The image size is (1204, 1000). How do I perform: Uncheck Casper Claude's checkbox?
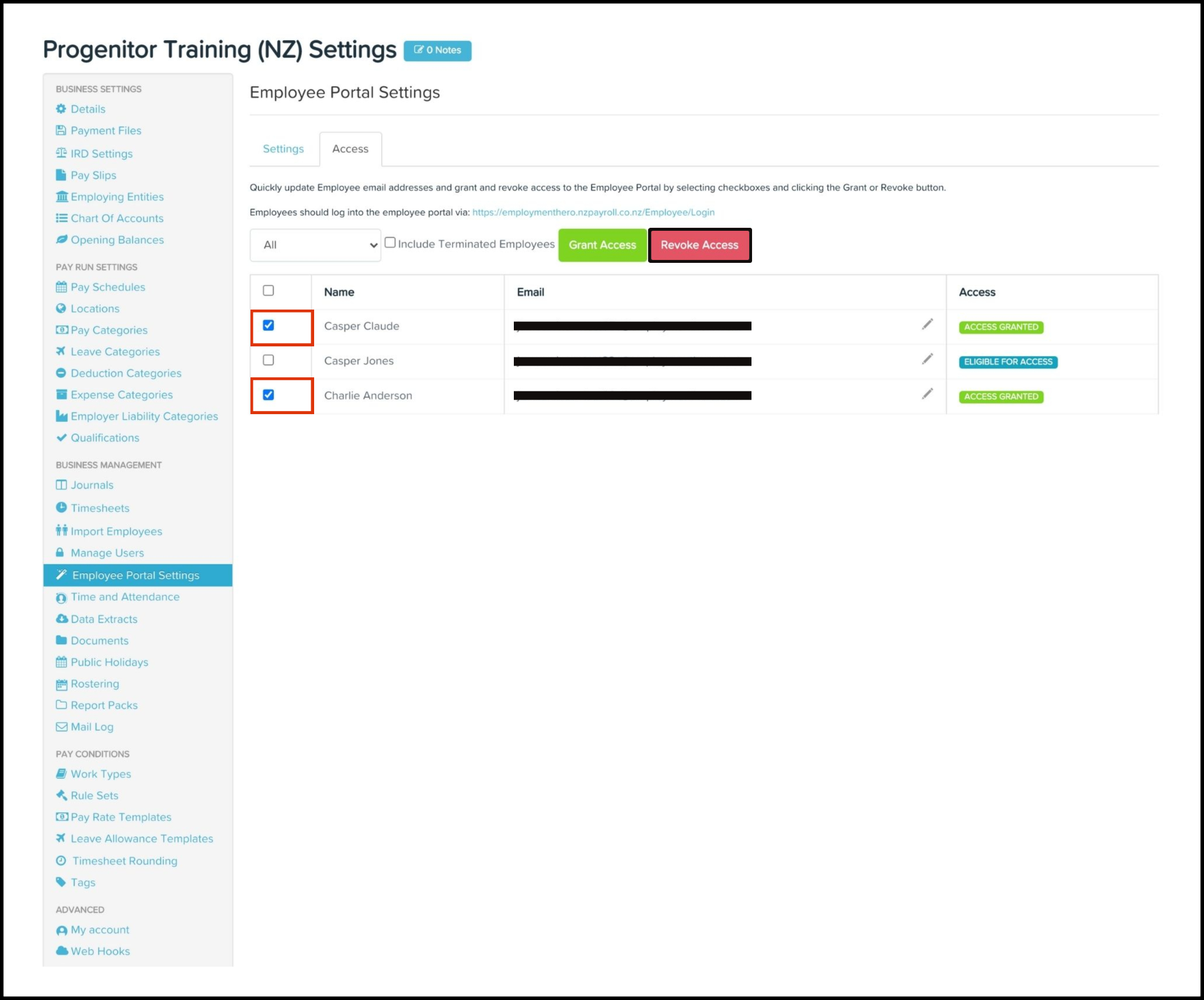click(x=269, y=325)
